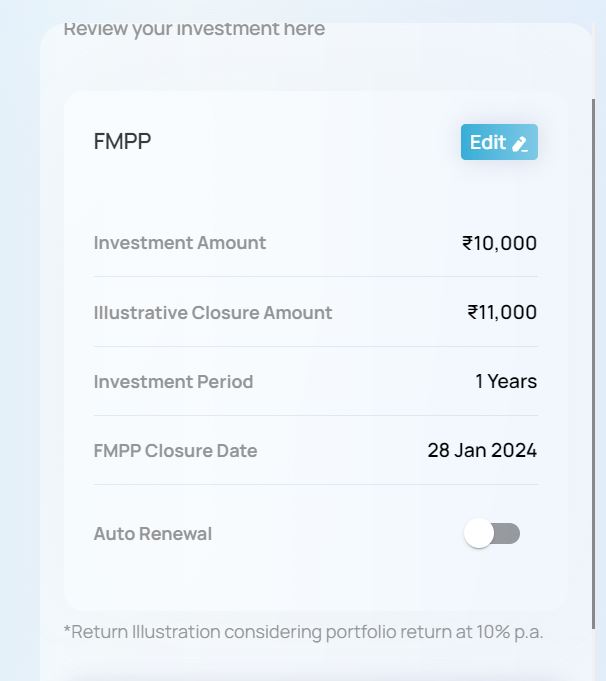Enable the Auto Renewal toggle

coord(492,533)
